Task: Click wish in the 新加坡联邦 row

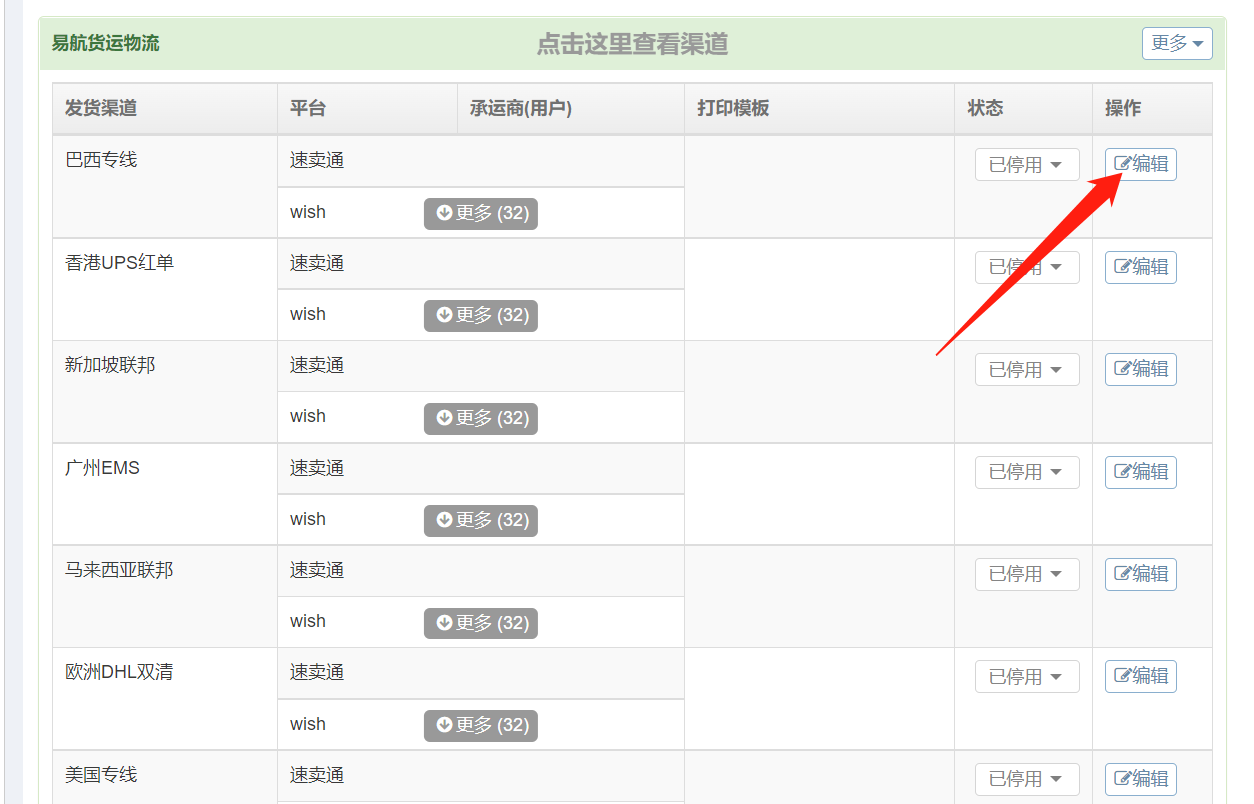Action: pyautogui.click(x=308, y=416)
